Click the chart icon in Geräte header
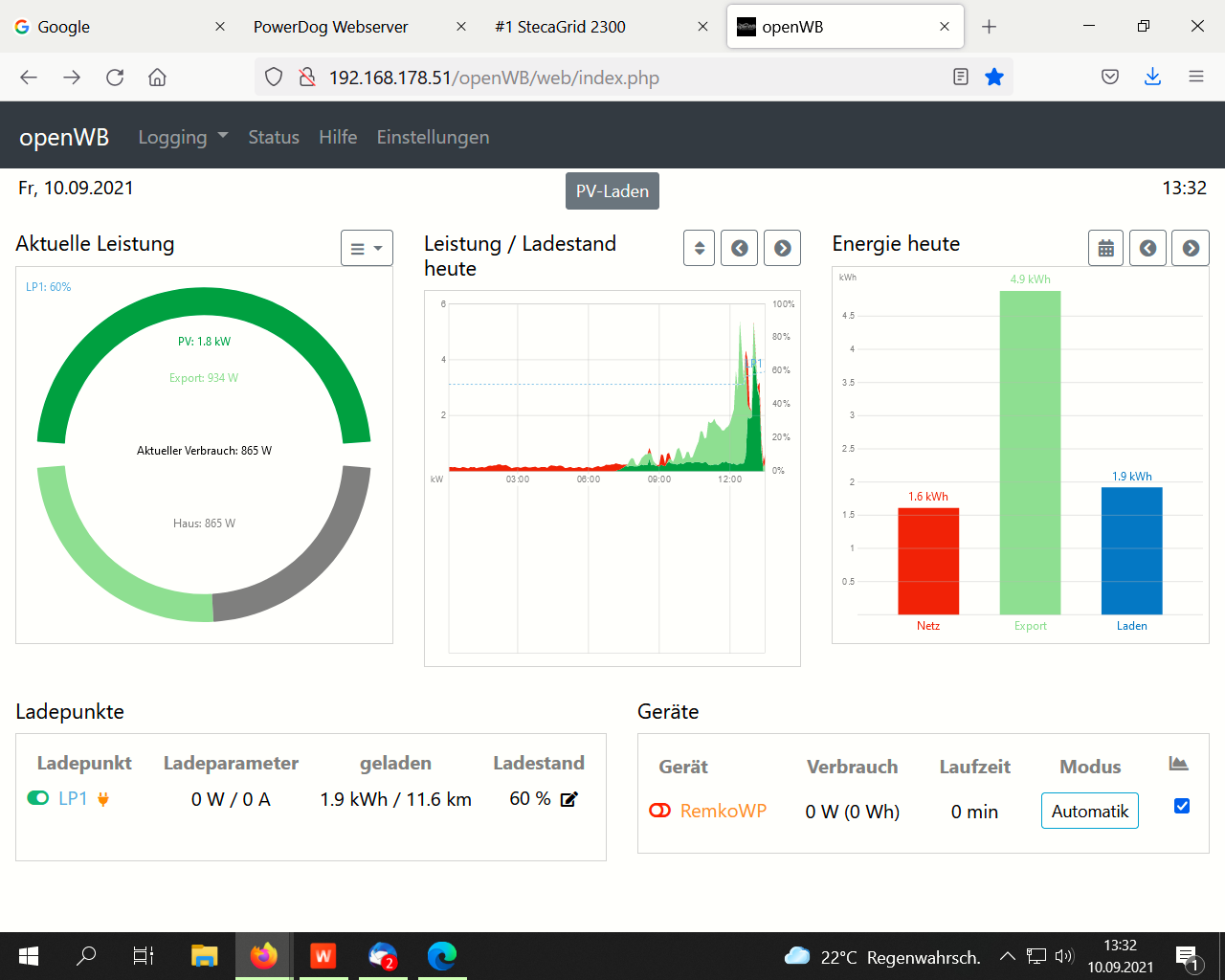The image size is (1225, 980). tap(1178, 764)
